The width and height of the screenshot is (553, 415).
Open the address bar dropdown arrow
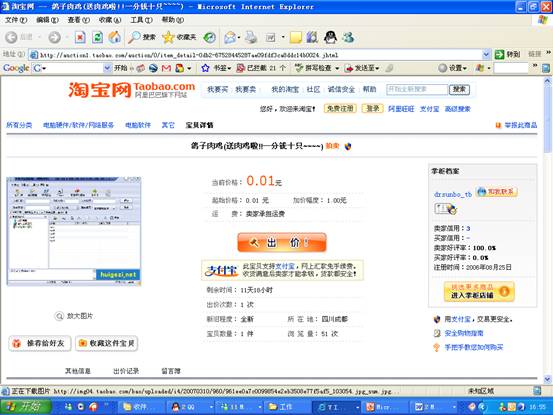486,54
